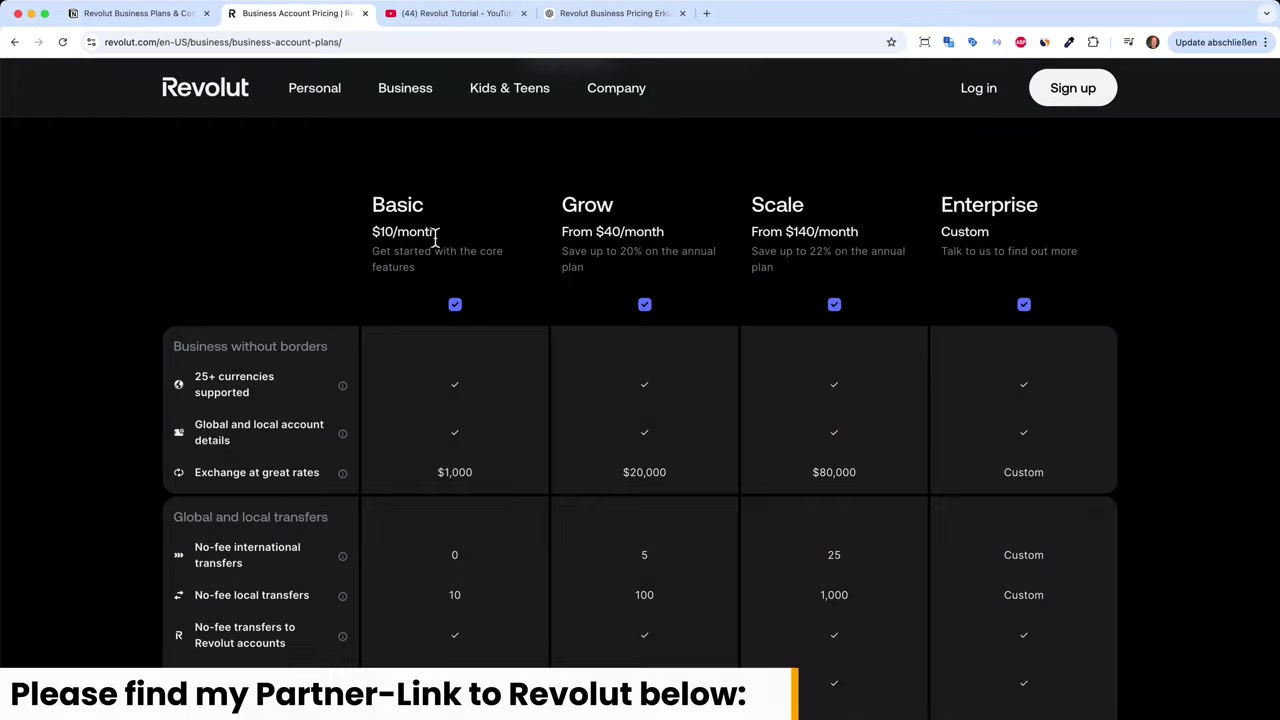
Task: Show info for 25+ currencies supported
Action: point(342,385)
